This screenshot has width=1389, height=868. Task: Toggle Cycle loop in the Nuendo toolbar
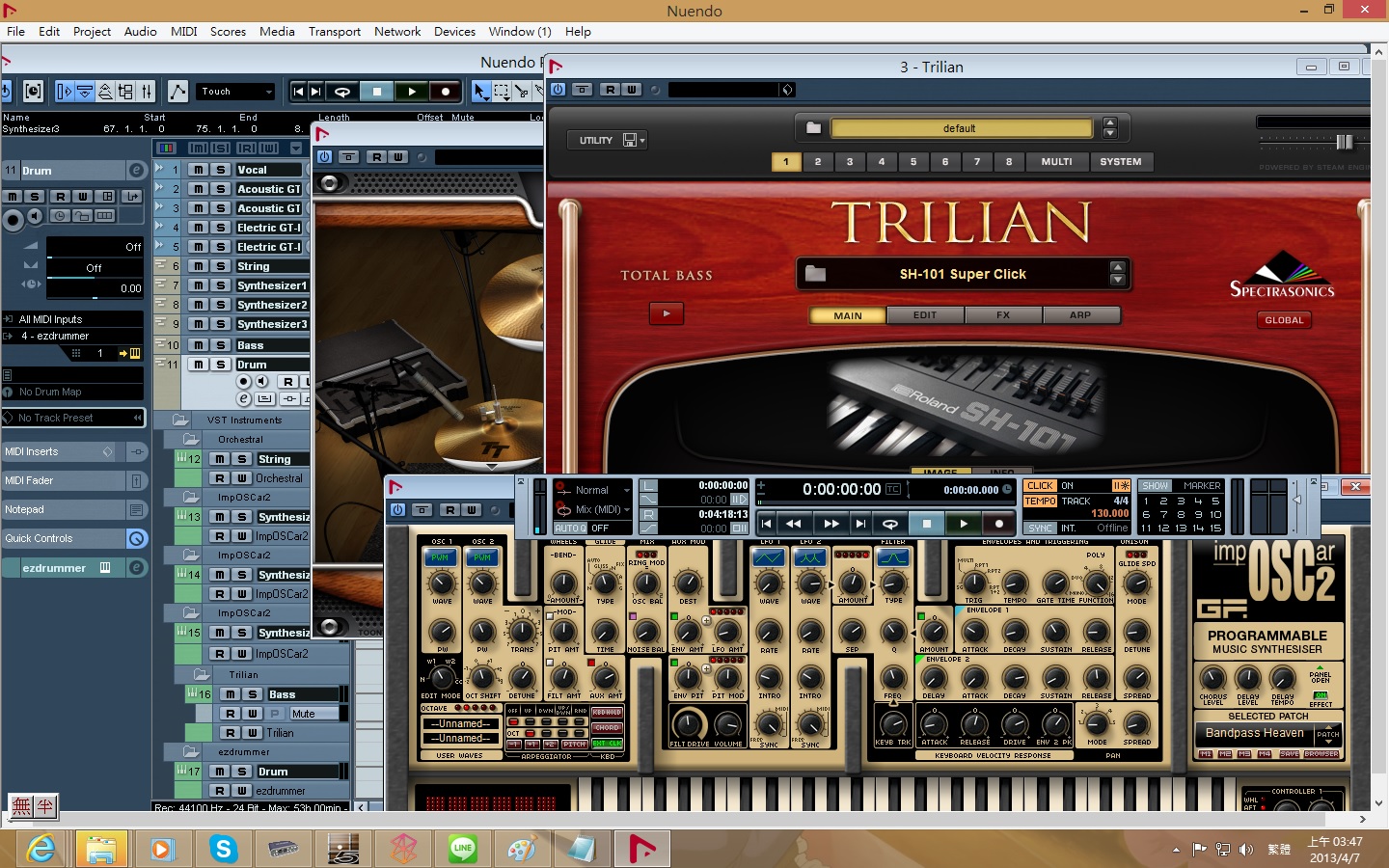[341, 92]
